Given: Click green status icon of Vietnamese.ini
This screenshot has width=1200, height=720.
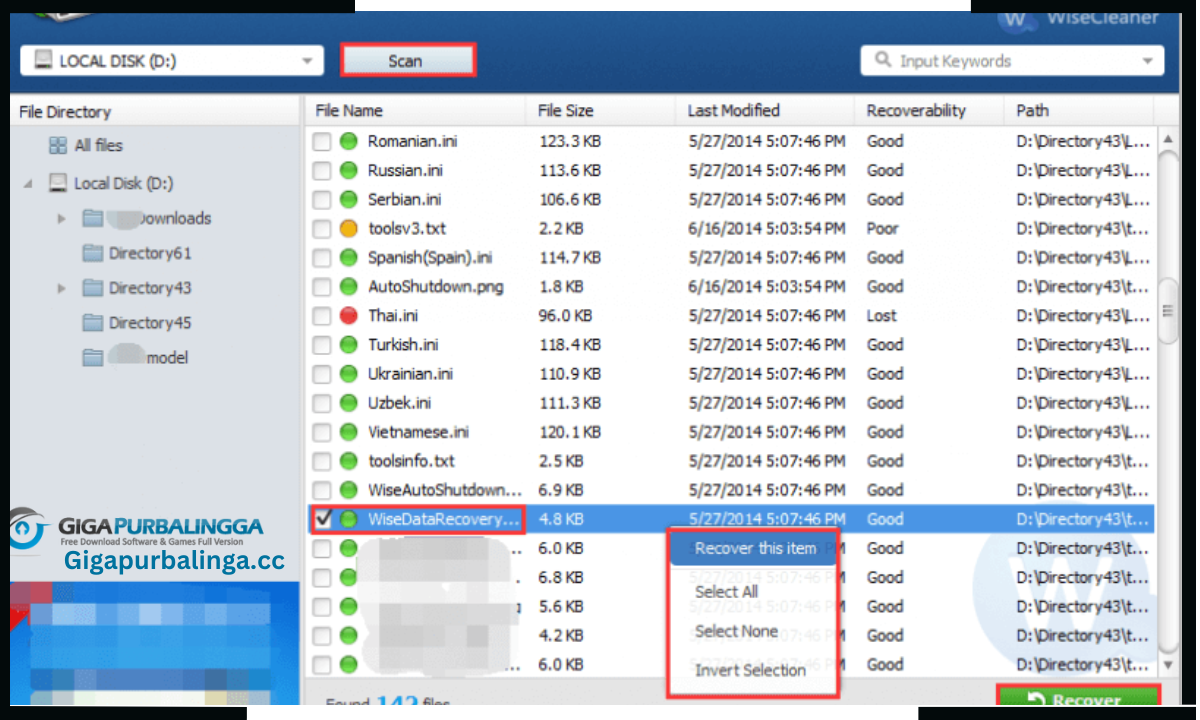Looking at the screenshot, I should 348,432.
